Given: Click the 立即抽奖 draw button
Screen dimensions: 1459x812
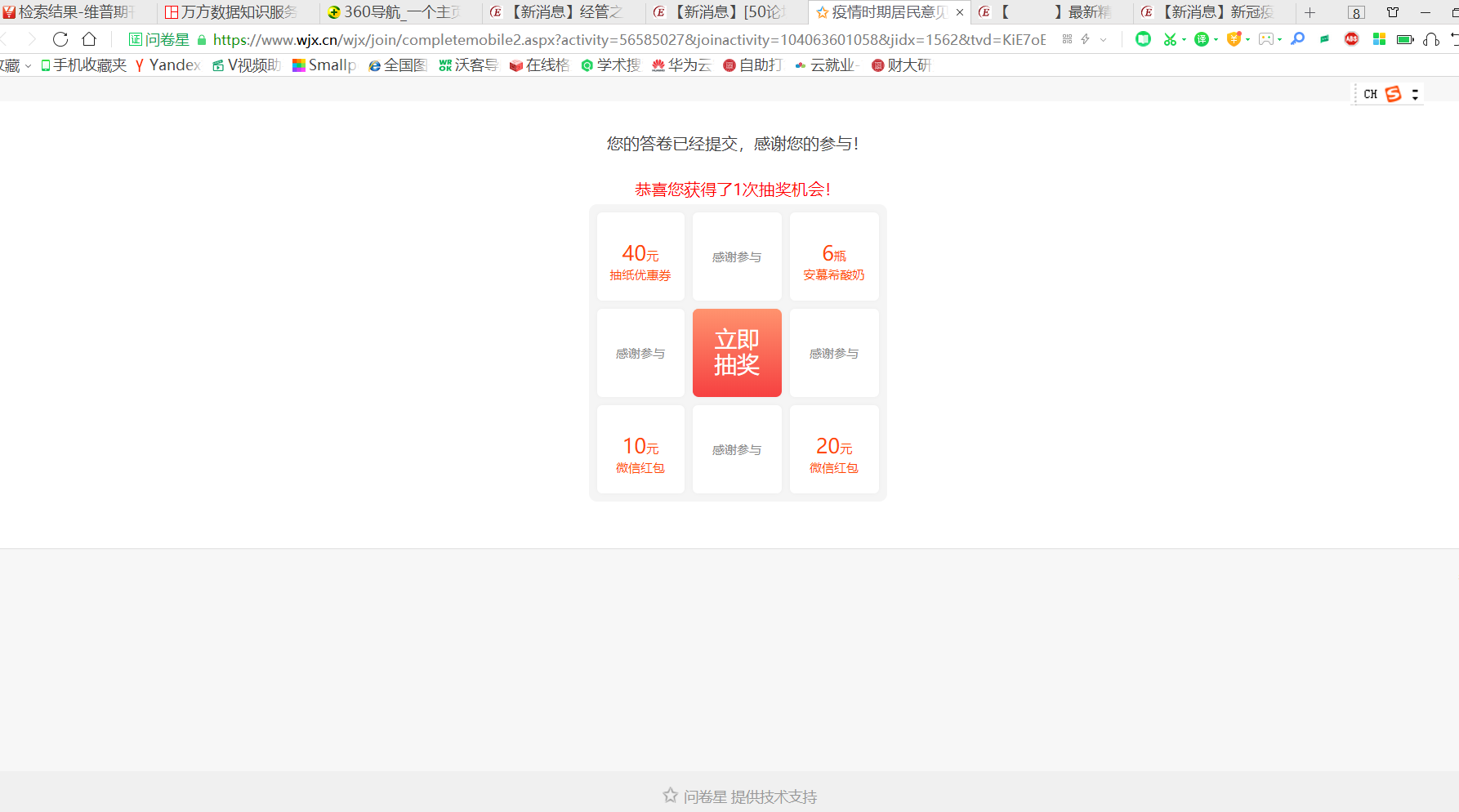Looking at the screenshot, I should tap(737, 353).
